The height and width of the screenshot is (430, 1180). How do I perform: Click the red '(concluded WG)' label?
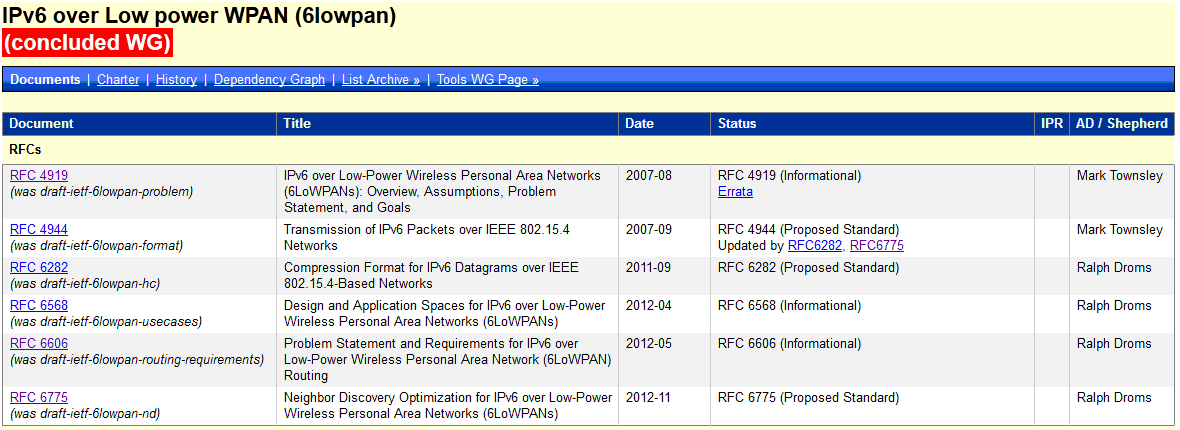pyautogui.click(x=87, y=43)
